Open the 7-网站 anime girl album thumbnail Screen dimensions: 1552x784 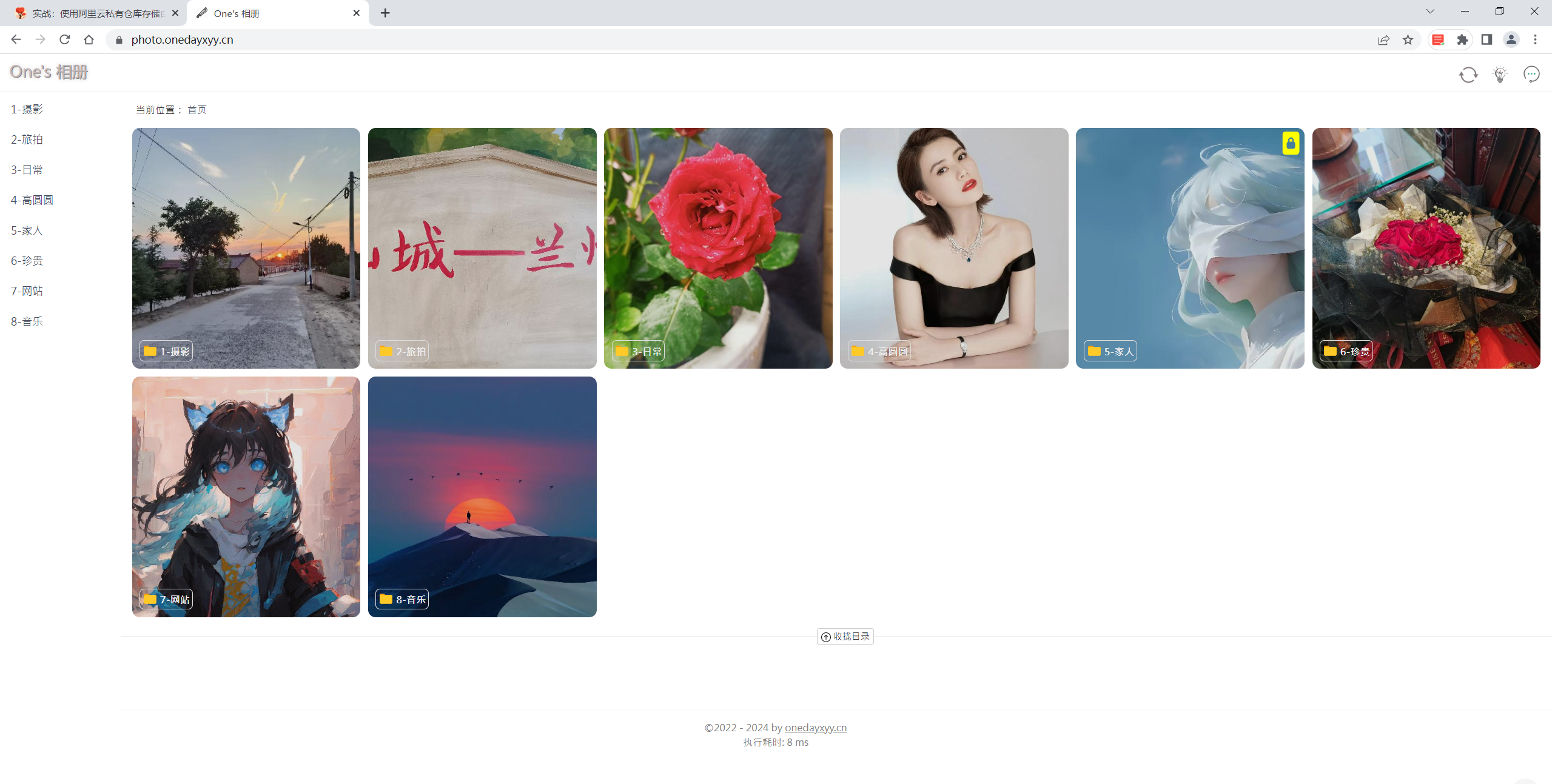246,497
